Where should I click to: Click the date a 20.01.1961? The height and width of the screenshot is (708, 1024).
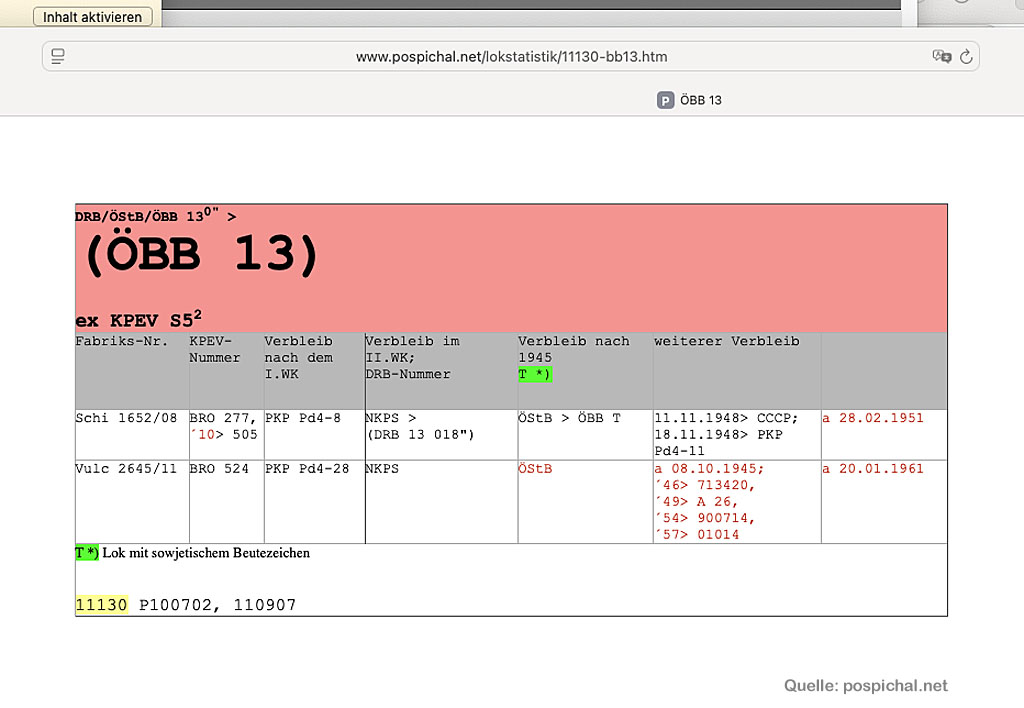(872, 469)
